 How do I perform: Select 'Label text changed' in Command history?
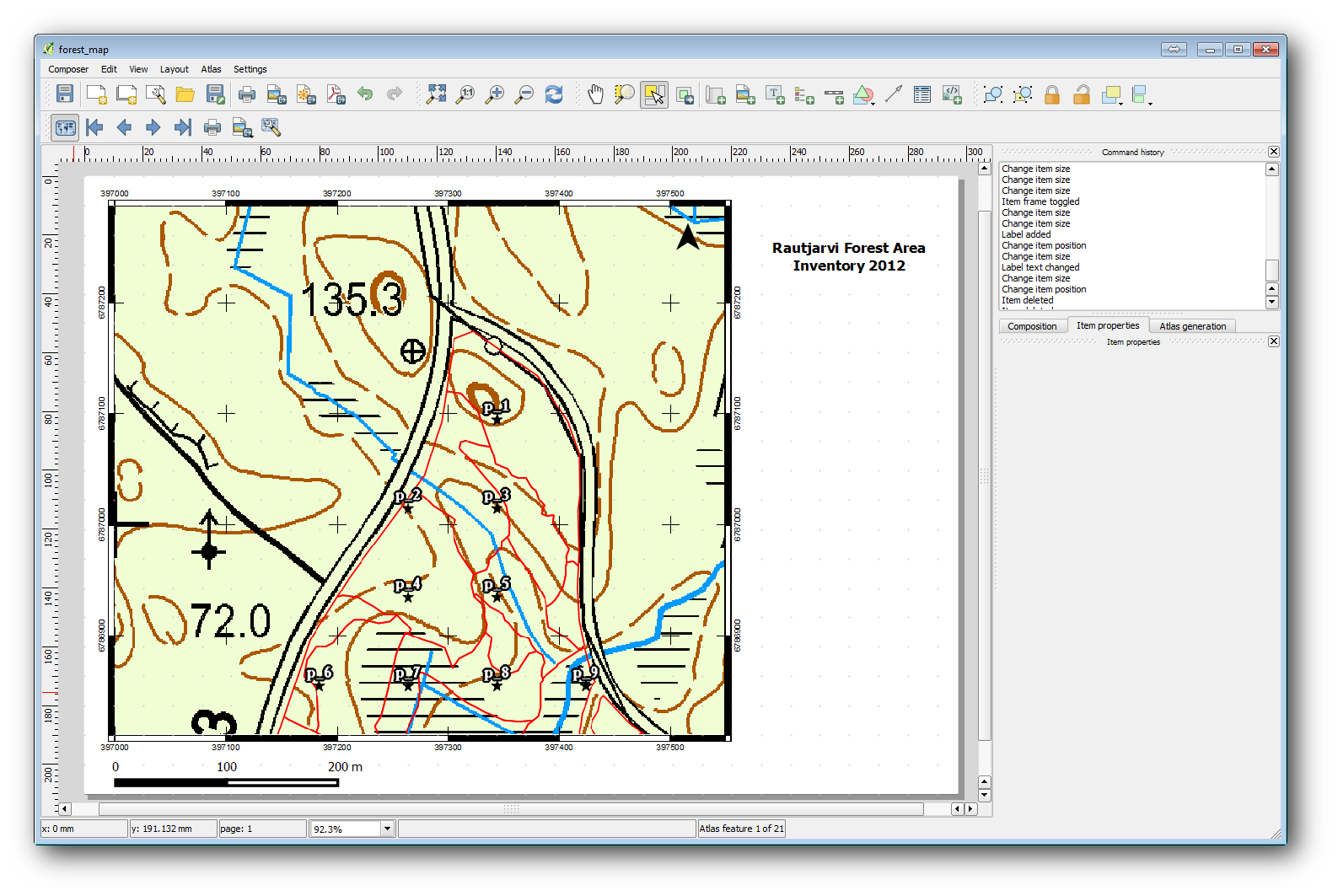click(x=1040, y=267)
